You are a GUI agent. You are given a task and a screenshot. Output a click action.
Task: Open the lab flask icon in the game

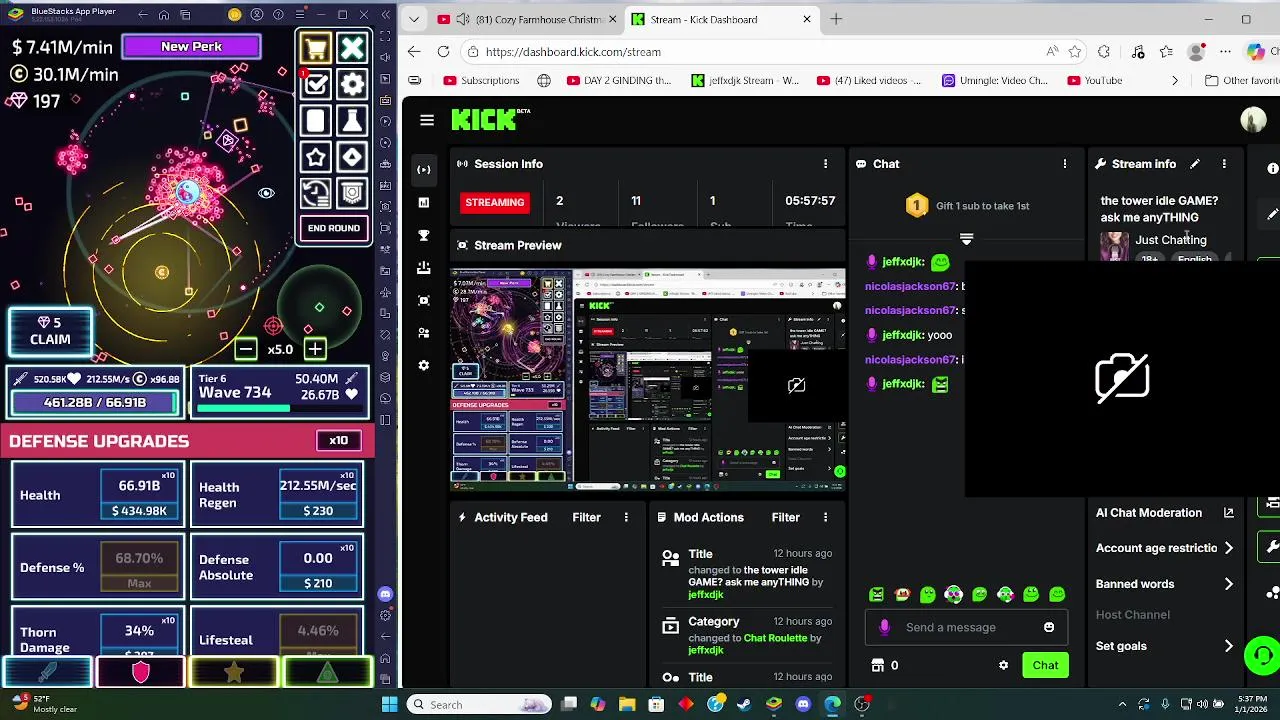click(352, 121)
